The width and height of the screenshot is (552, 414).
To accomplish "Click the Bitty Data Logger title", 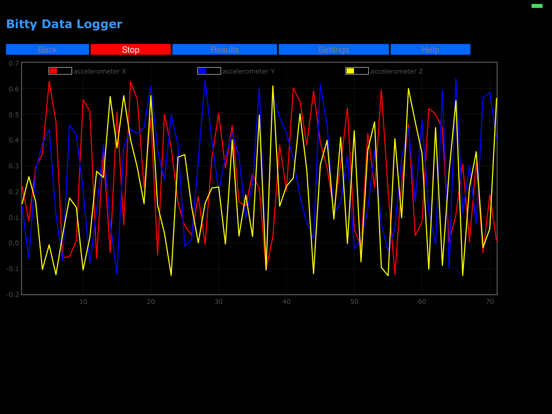I will click(64, 24).
